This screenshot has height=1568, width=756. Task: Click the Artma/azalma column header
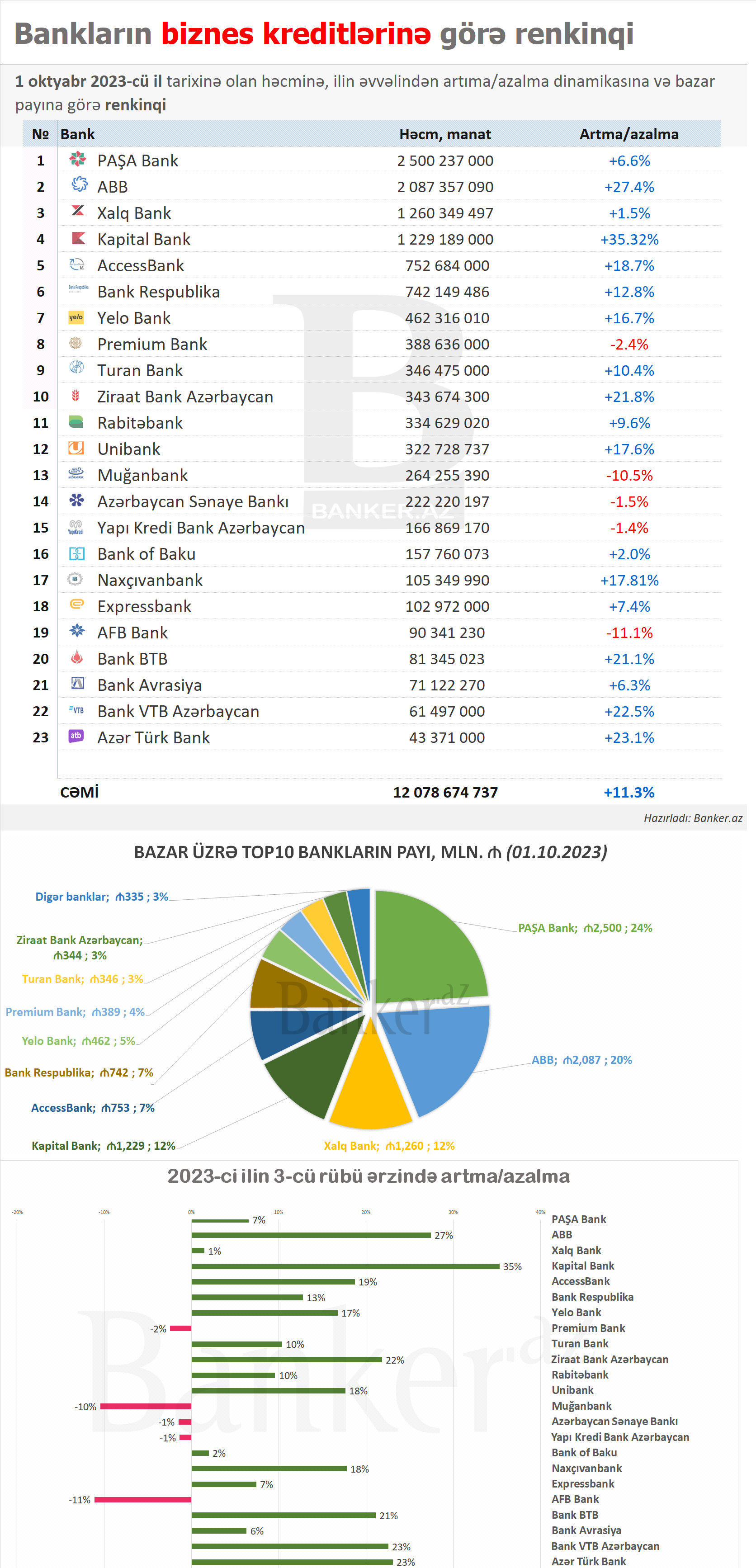[629, 135]
